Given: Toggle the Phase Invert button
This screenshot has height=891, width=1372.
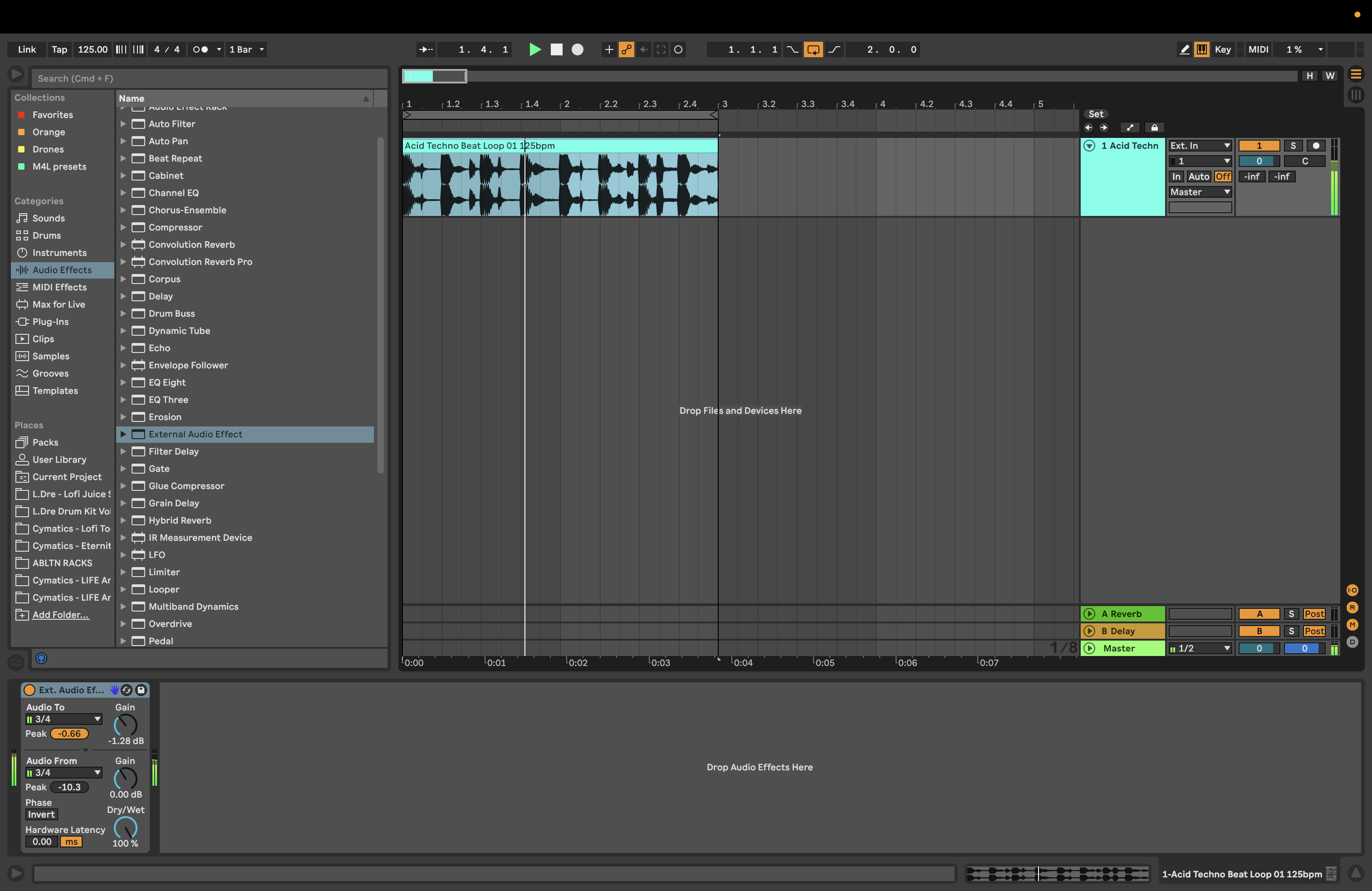Looking at the screenshot, I should [x=41, y=815].
